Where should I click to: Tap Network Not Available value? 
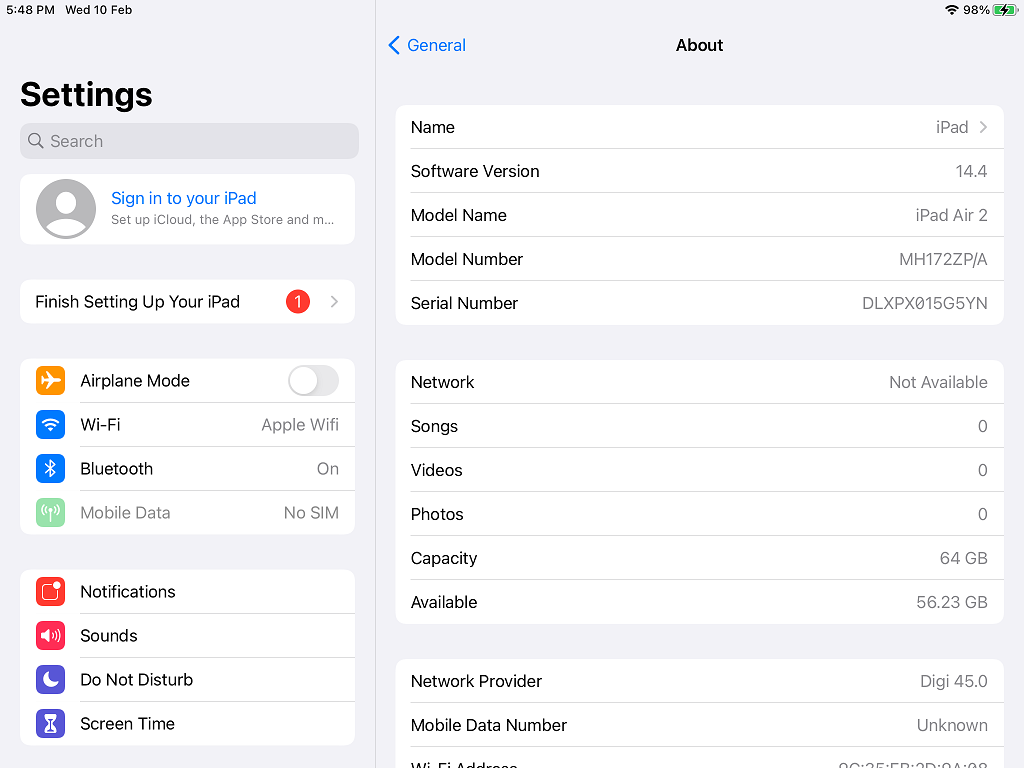[938, 382]
